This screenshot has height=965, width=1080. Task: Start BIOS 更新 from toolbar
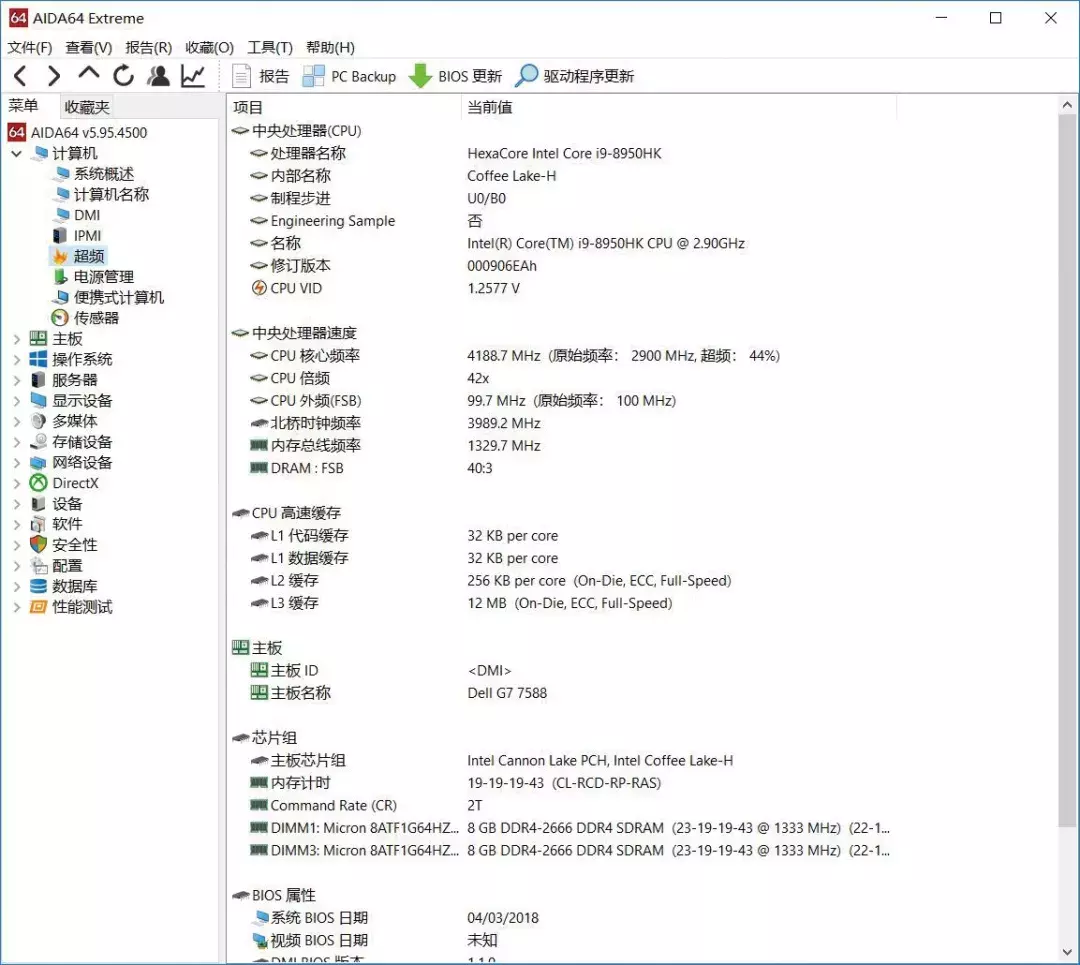click(455, 76)
